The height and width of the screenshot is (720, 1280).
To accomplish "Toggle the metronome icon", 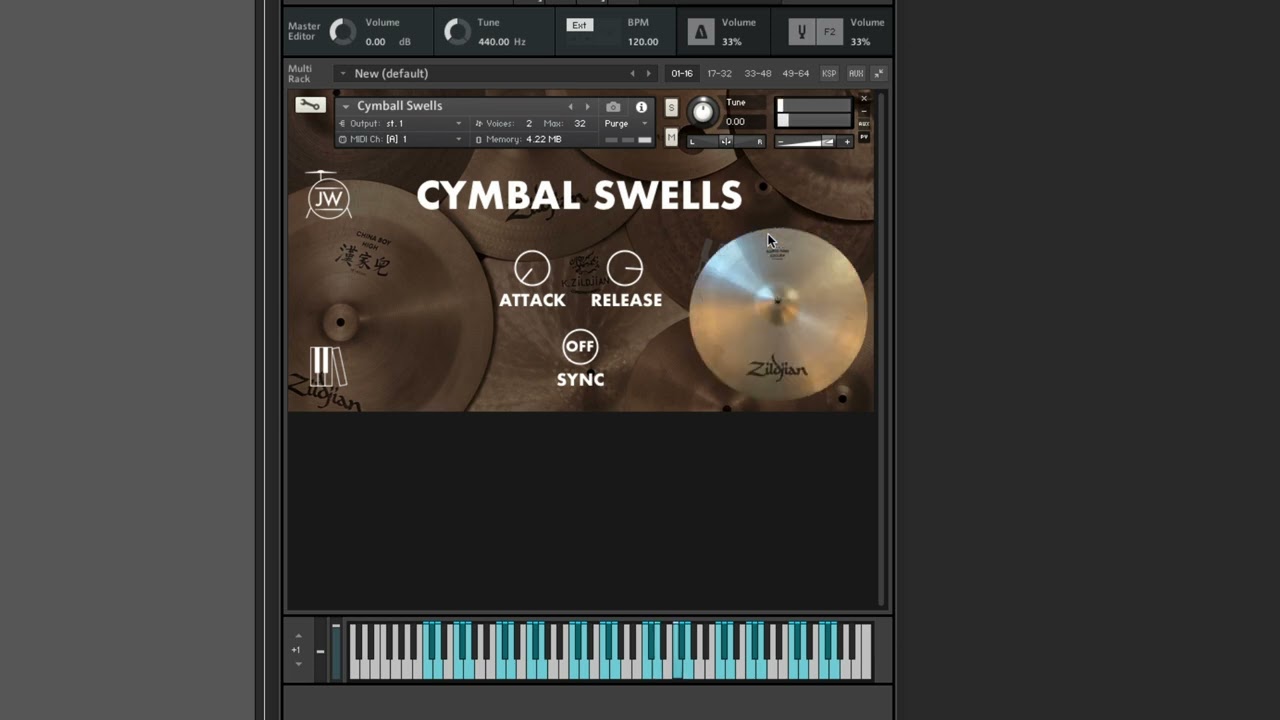I will click(x=701, y=32).
